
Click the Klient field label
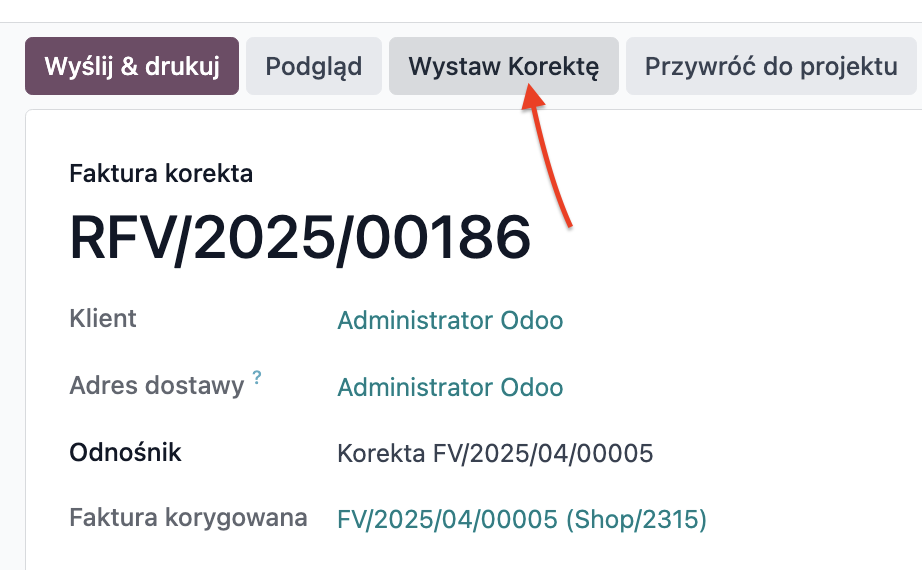[103, 319]
